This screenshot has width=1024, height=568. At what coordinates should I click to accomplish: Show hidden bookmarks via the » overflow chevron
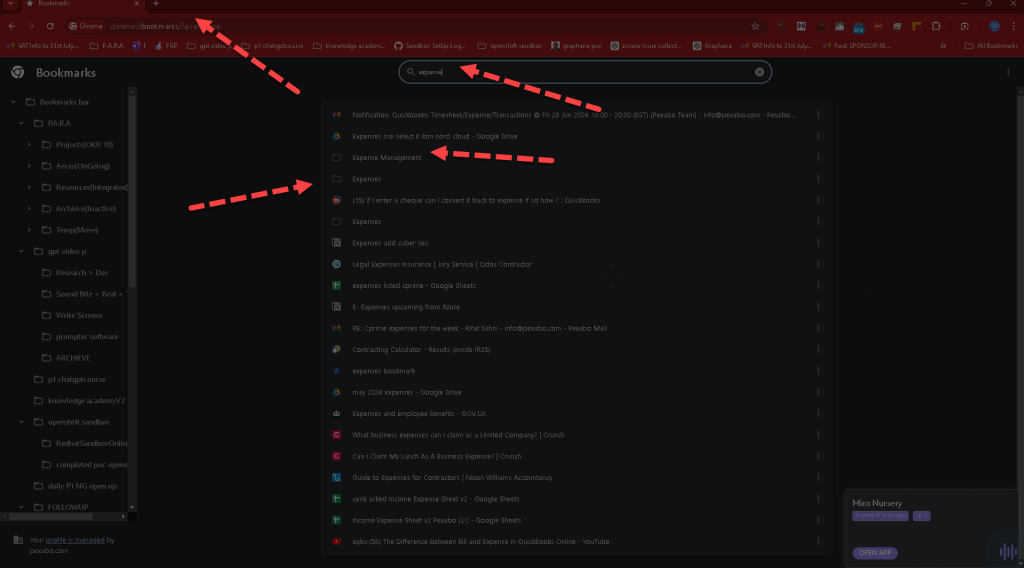click(943, 46)
